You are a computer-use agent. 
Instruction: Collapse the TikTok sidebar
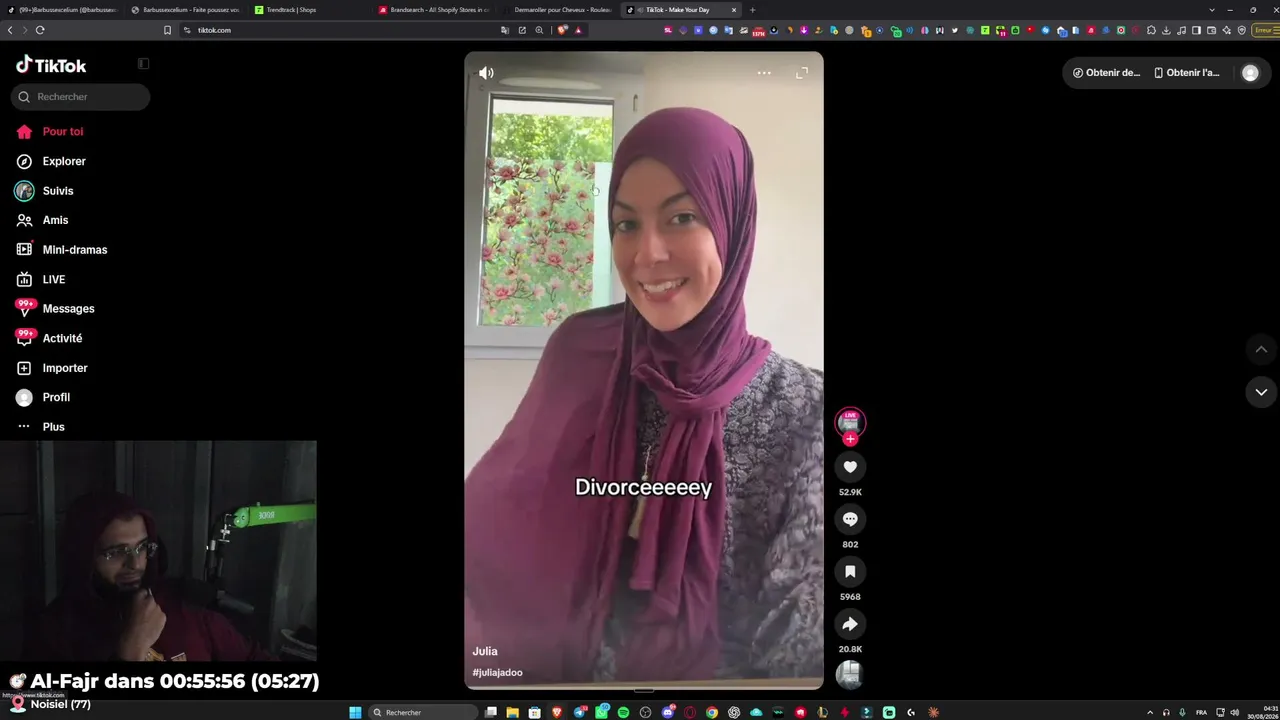143,64
